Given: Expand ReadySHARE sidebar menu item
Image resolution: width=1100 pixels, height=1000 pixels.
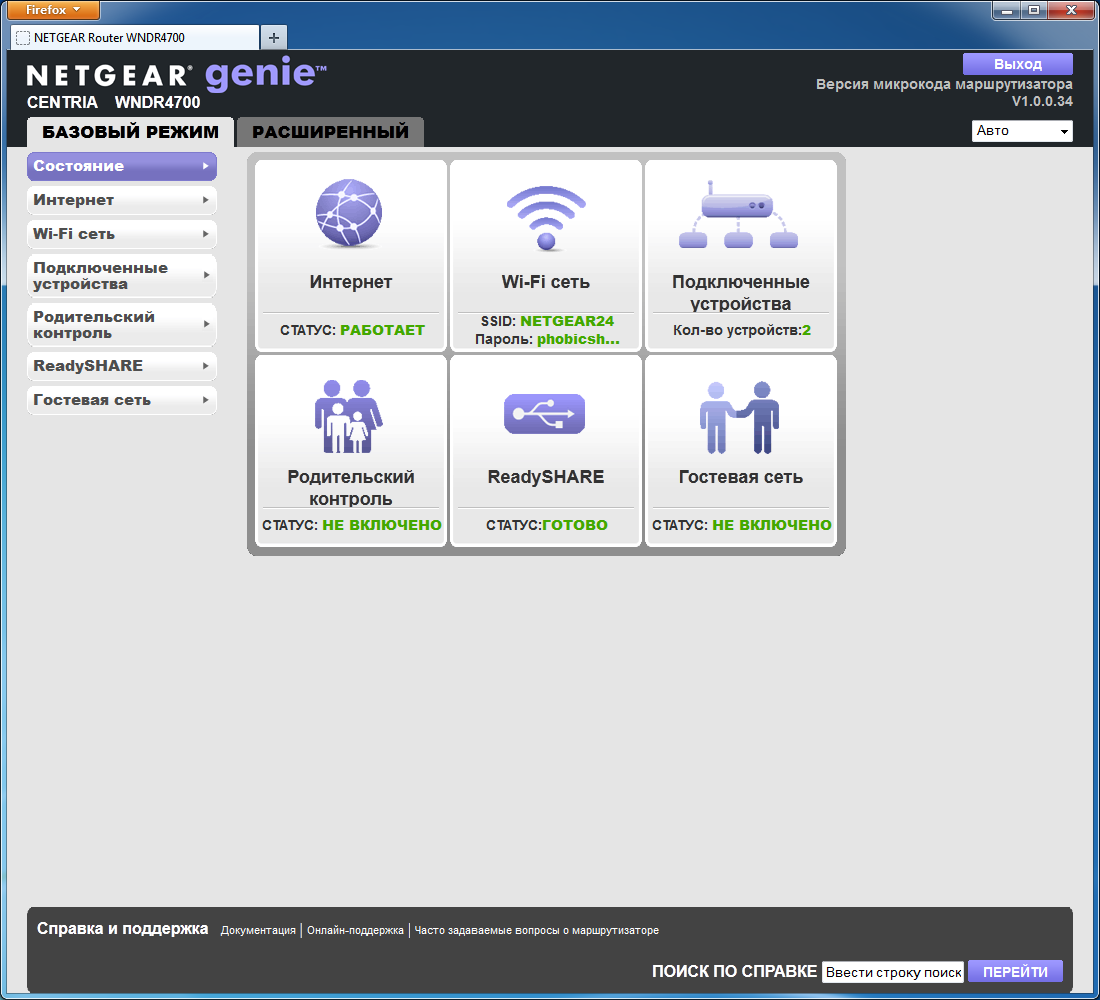Looking at the screenshot, I should coord(121,366).
